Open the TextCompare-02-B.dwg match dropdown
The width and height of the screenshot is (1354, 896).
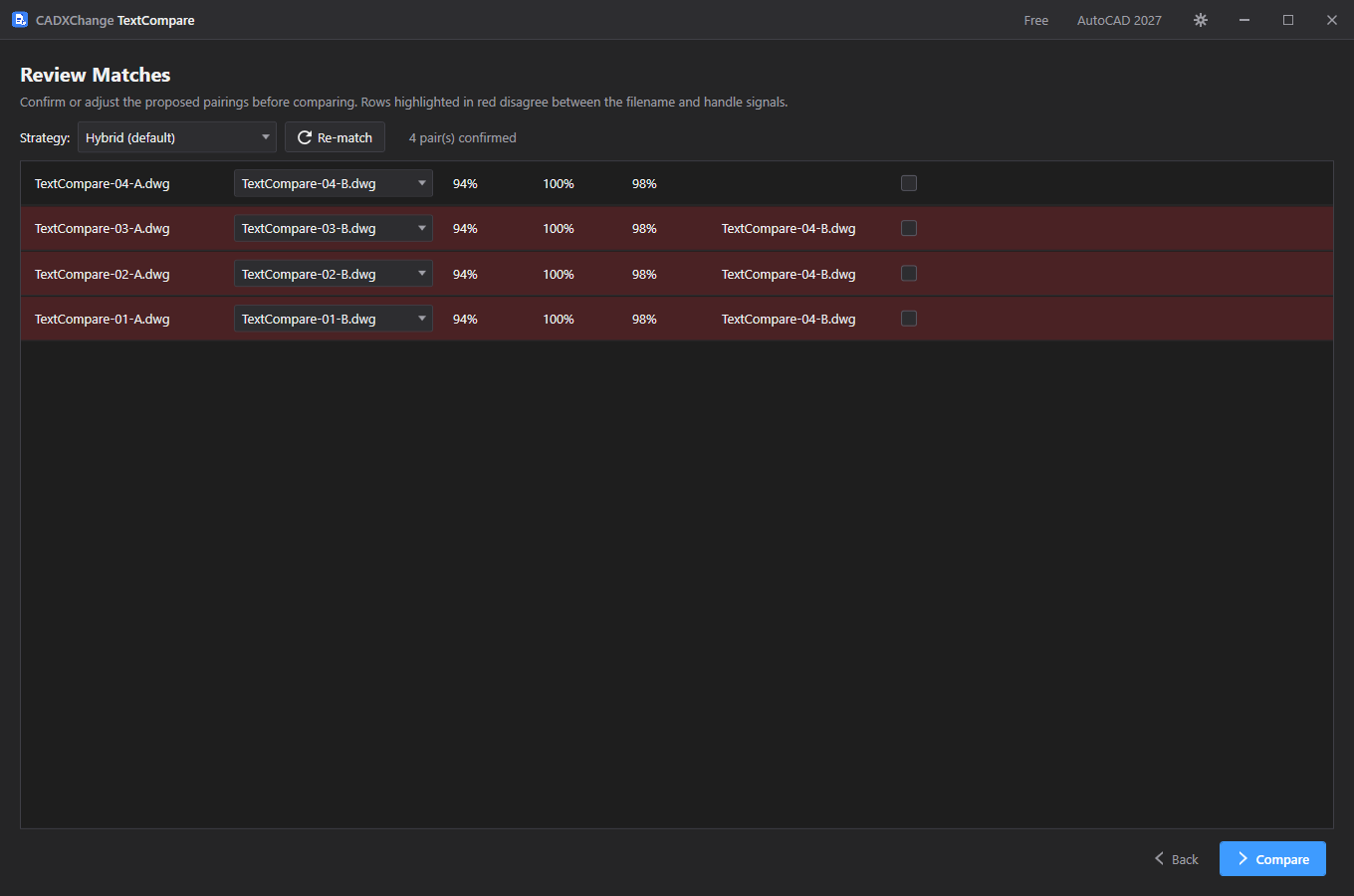coord(334,274)
